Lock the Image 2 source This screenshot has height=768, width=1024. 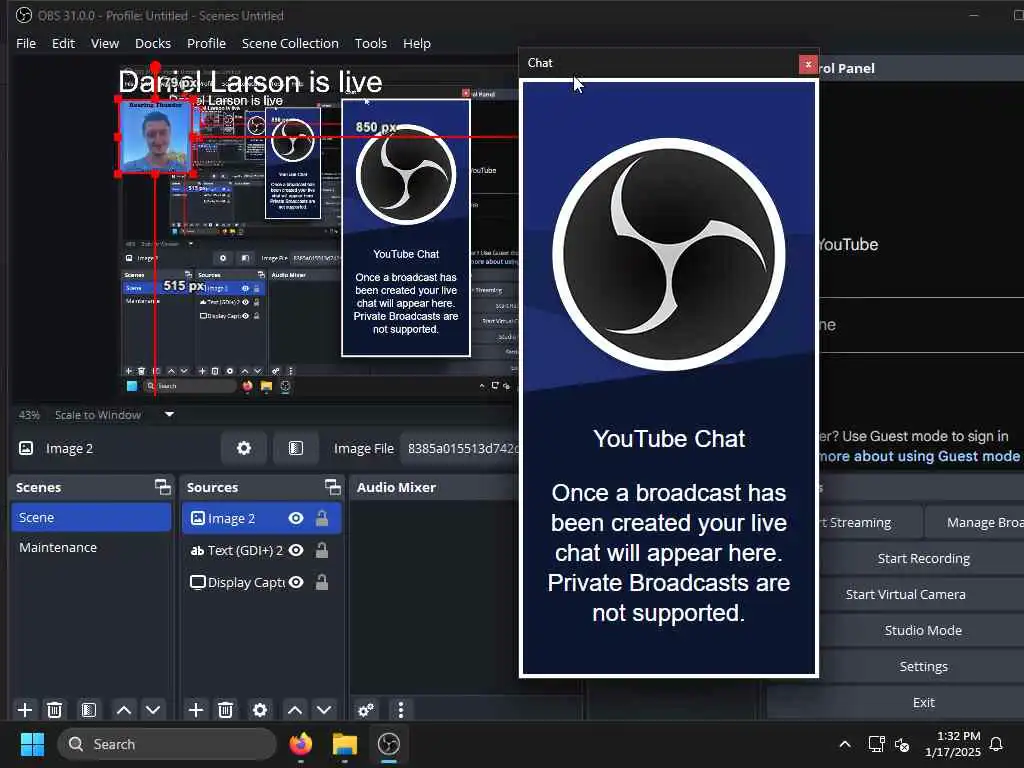pyautogui.click(x=322, y=518)
